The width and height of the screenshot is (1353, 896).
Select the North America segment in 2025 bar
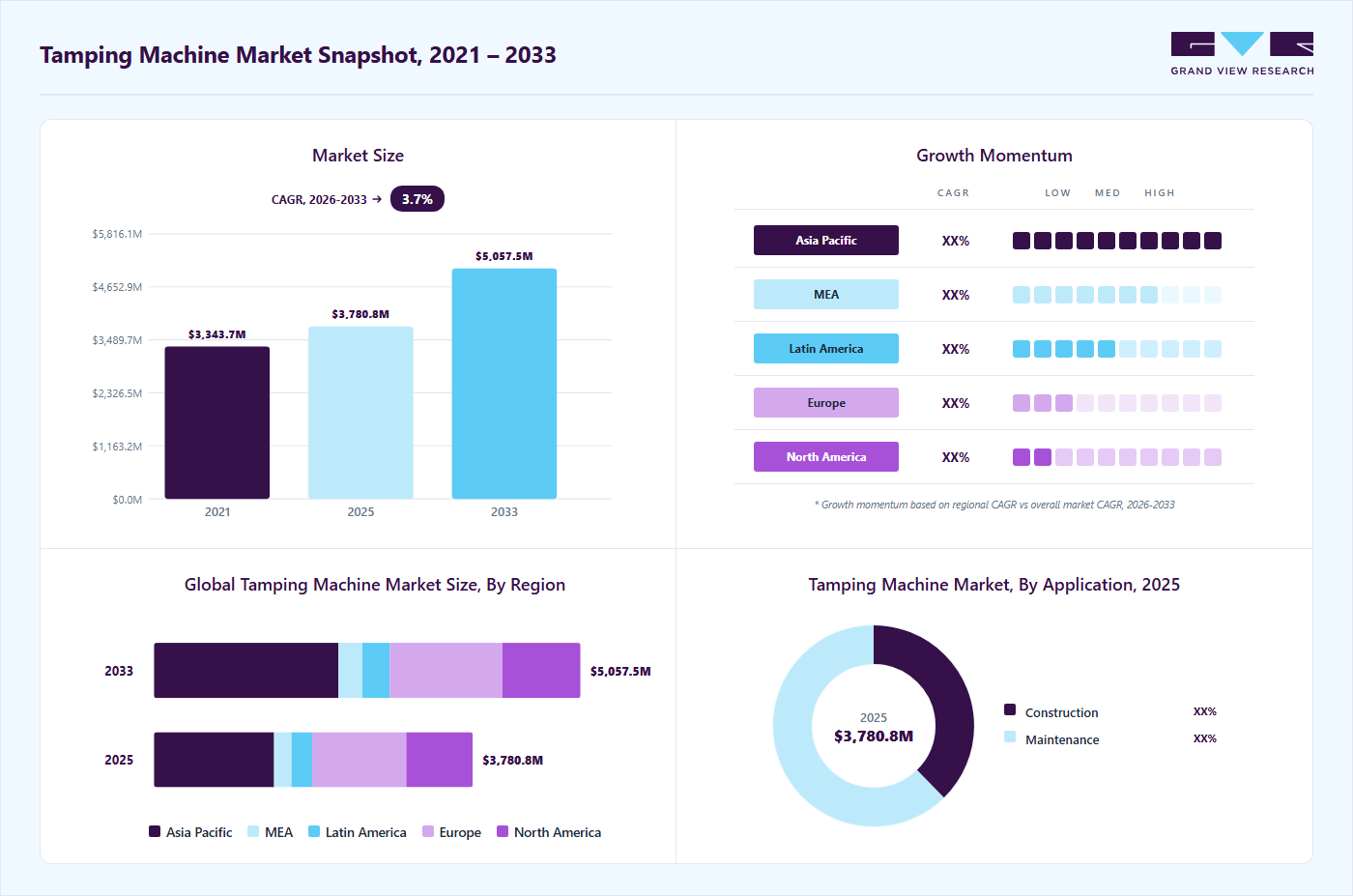click(x=440, y=760)
